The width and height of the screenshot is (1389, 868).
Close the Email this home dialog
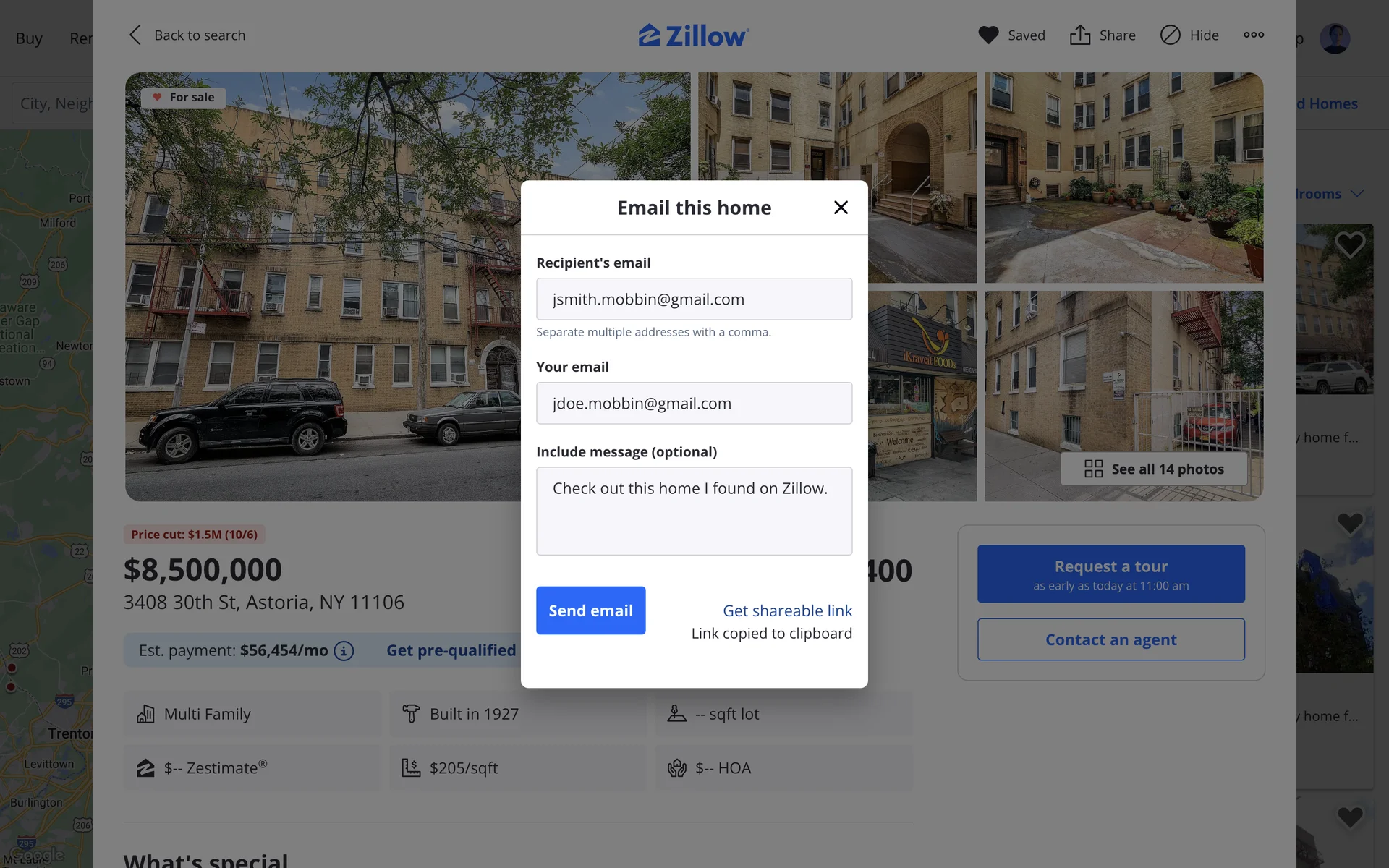point(841,208)
